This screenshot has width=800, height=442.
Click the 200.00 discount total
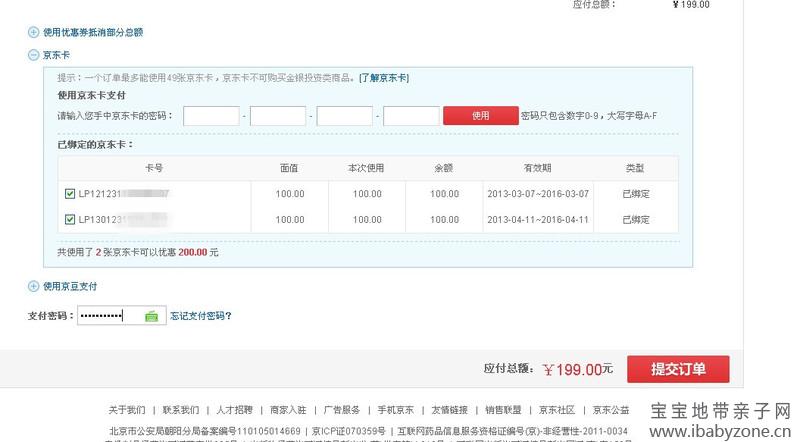pos(193,252)
